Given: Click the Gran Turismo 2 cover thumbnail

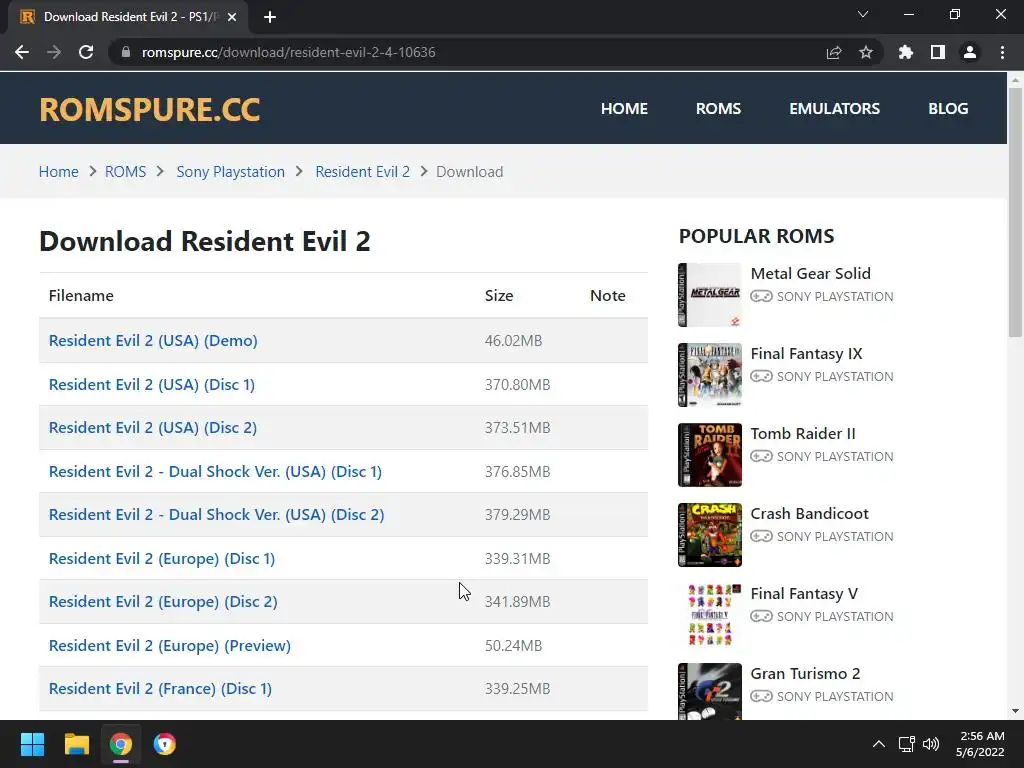Looking at the screenshot, I should (x=710, y=692).
